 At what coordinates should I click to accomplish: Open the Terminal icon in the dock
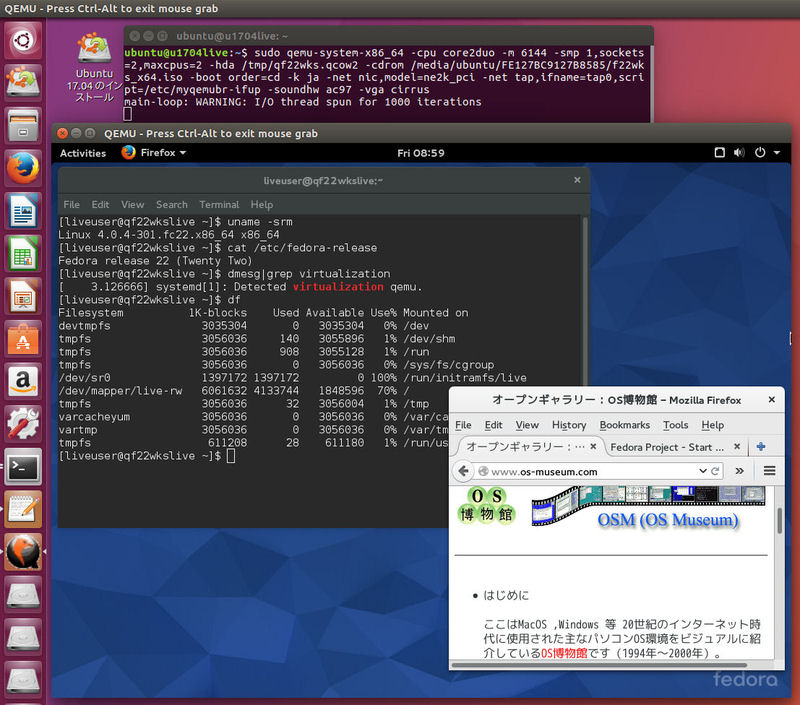[x=23, y=467]
